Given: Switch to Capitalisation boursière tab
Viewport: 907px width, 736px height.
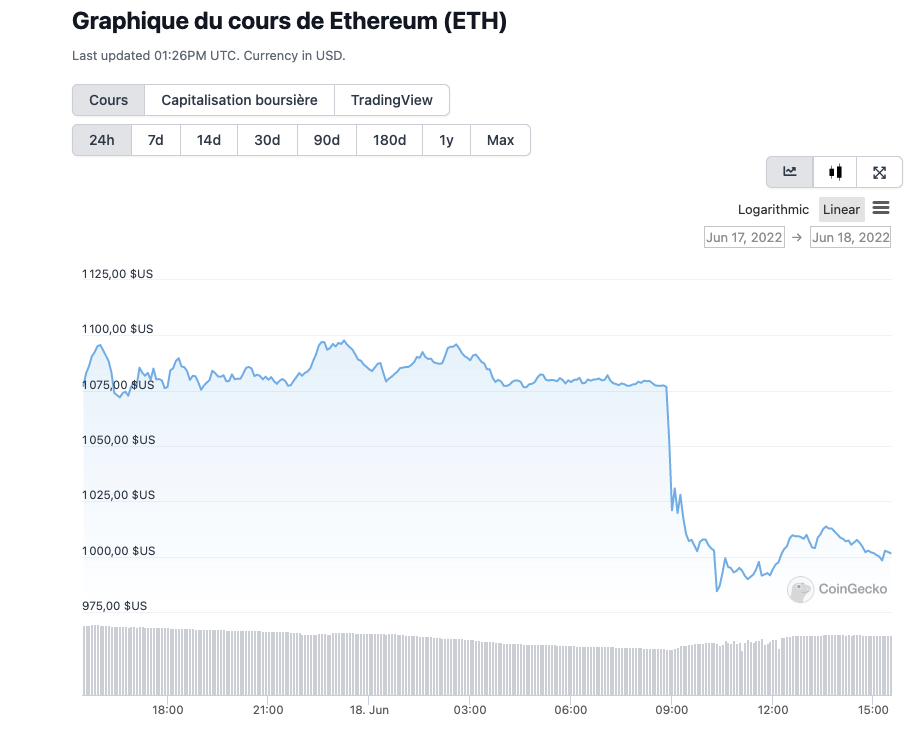Looking at the screenshot, I should pos(239,100).
